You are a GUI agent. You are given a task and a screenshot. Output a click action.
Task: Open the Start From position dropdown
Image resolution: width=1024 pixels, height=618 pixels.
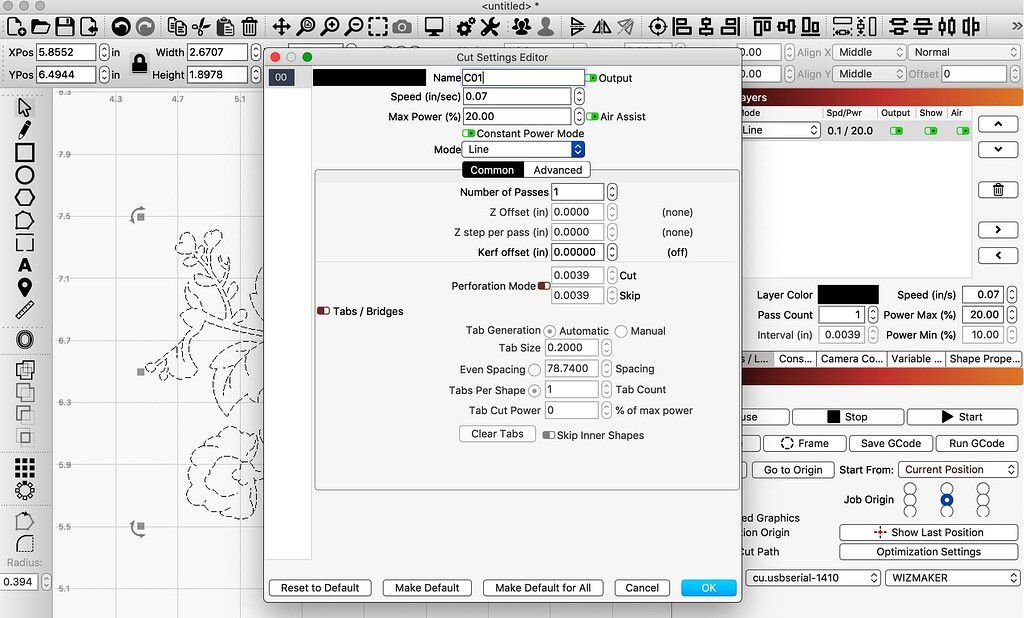click(958, 469)
